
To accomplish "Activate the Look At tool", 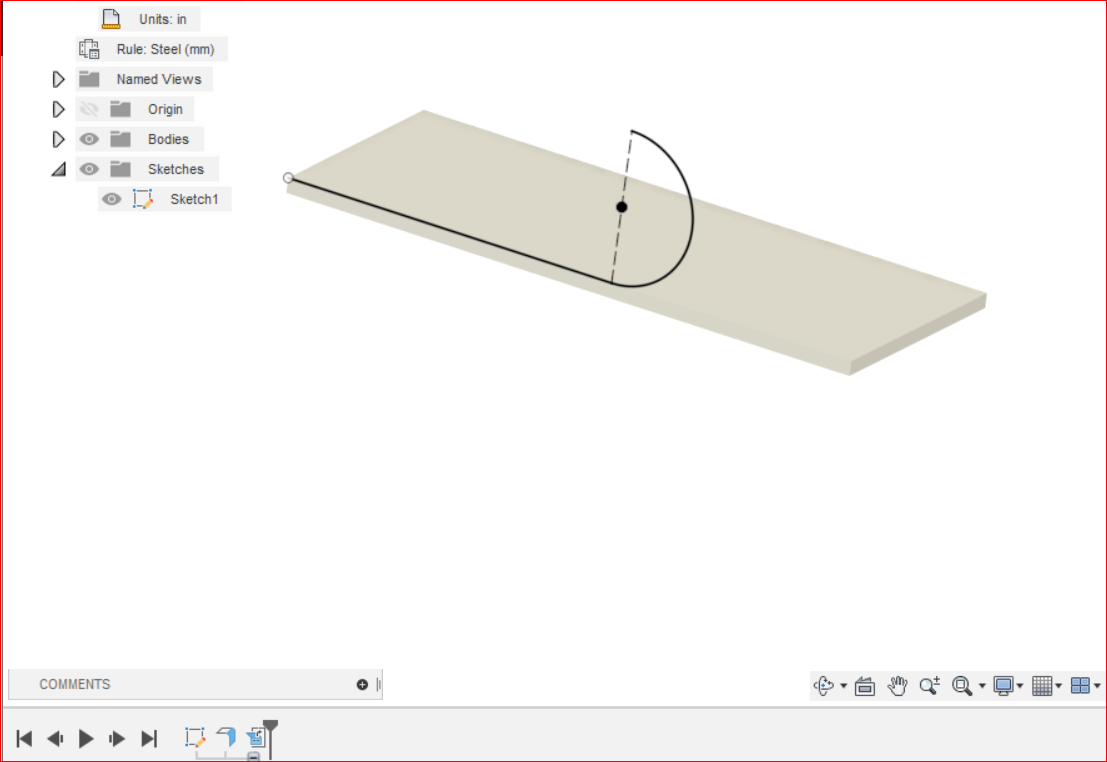I will [864, 686].
